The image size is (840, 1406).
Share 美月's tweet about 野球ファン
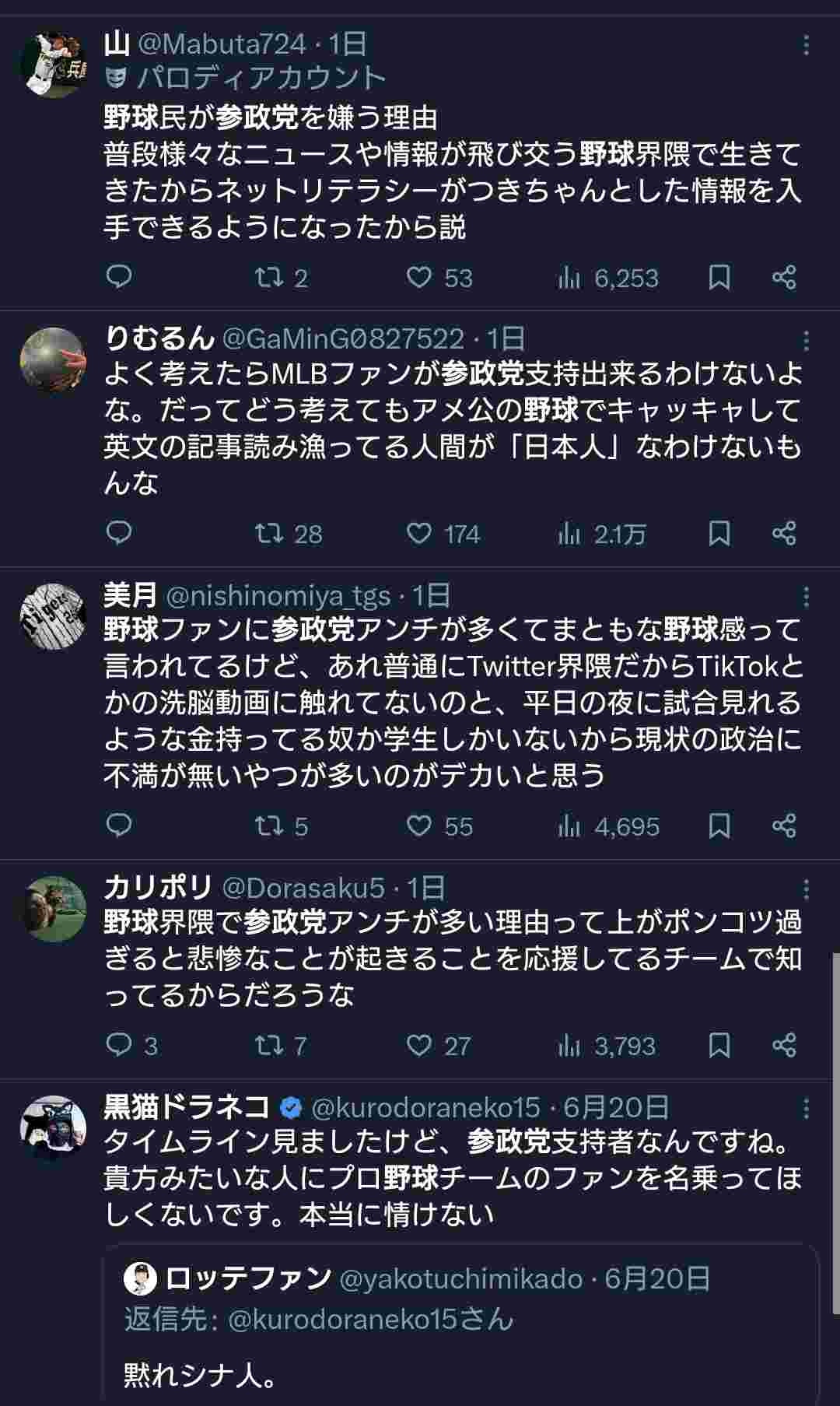pos(784,826)
